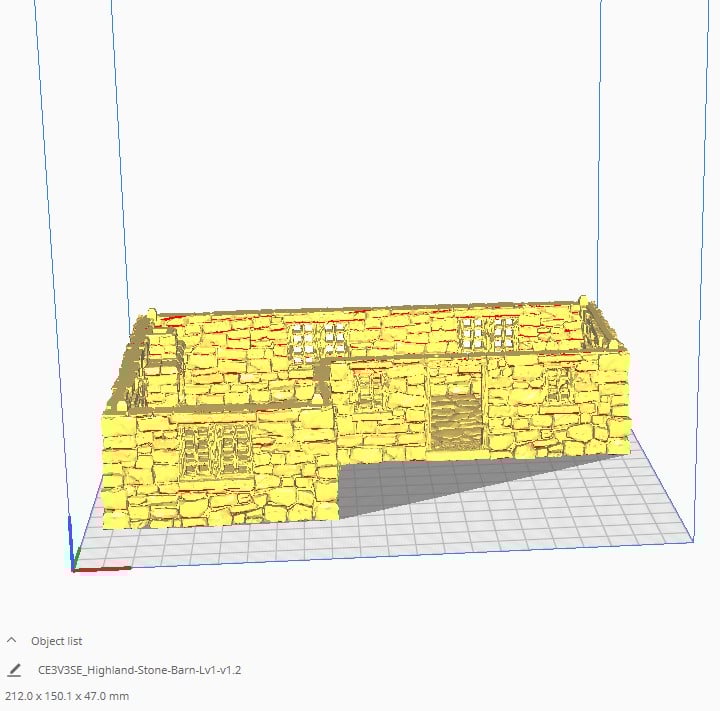Click the pencil edit icon beside filename
Viewport: 720px width, 711px height.
(14, 670)
